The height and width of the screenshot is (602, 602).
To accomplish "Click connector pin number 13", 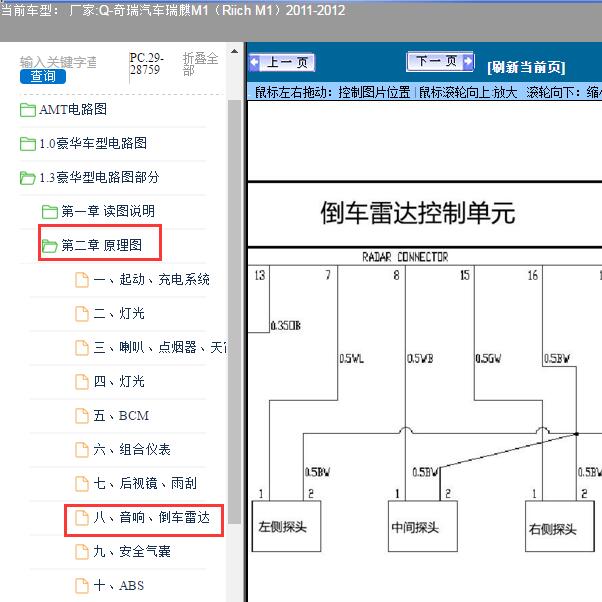I will pyautogui.click(x=260, y=275).
